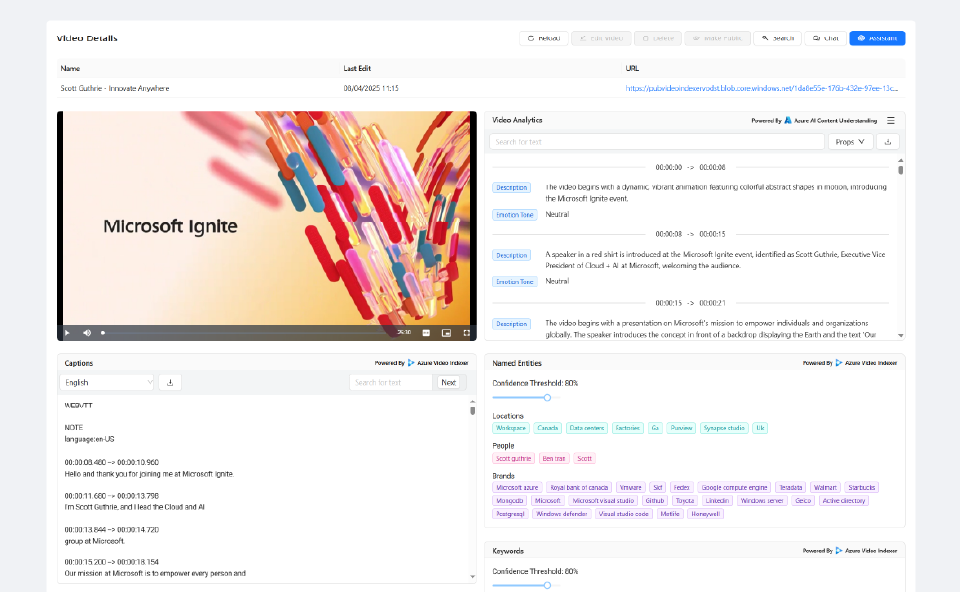Click the Video Analytics scrollbar up arrow

coord(900,161)
